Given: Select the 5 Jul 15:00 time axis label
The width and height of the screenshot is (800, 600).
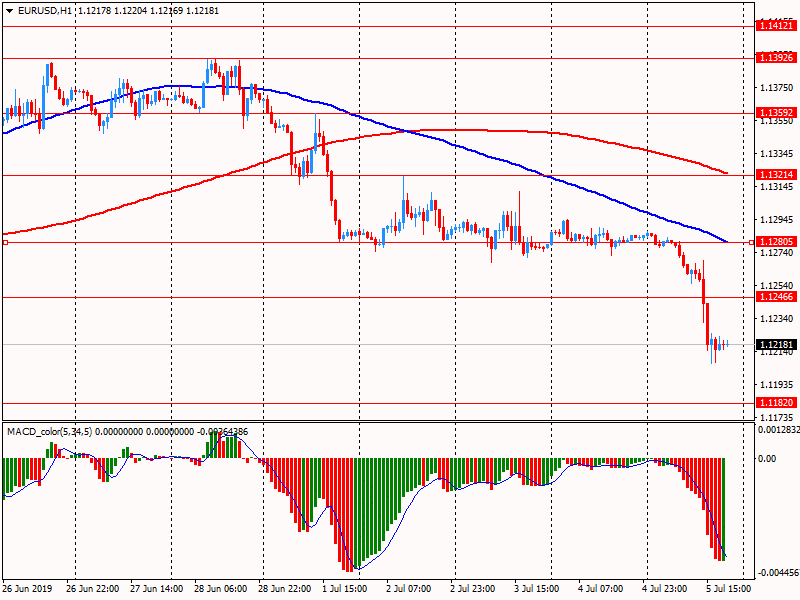Looking at the screenshot, I should point(729,588).
